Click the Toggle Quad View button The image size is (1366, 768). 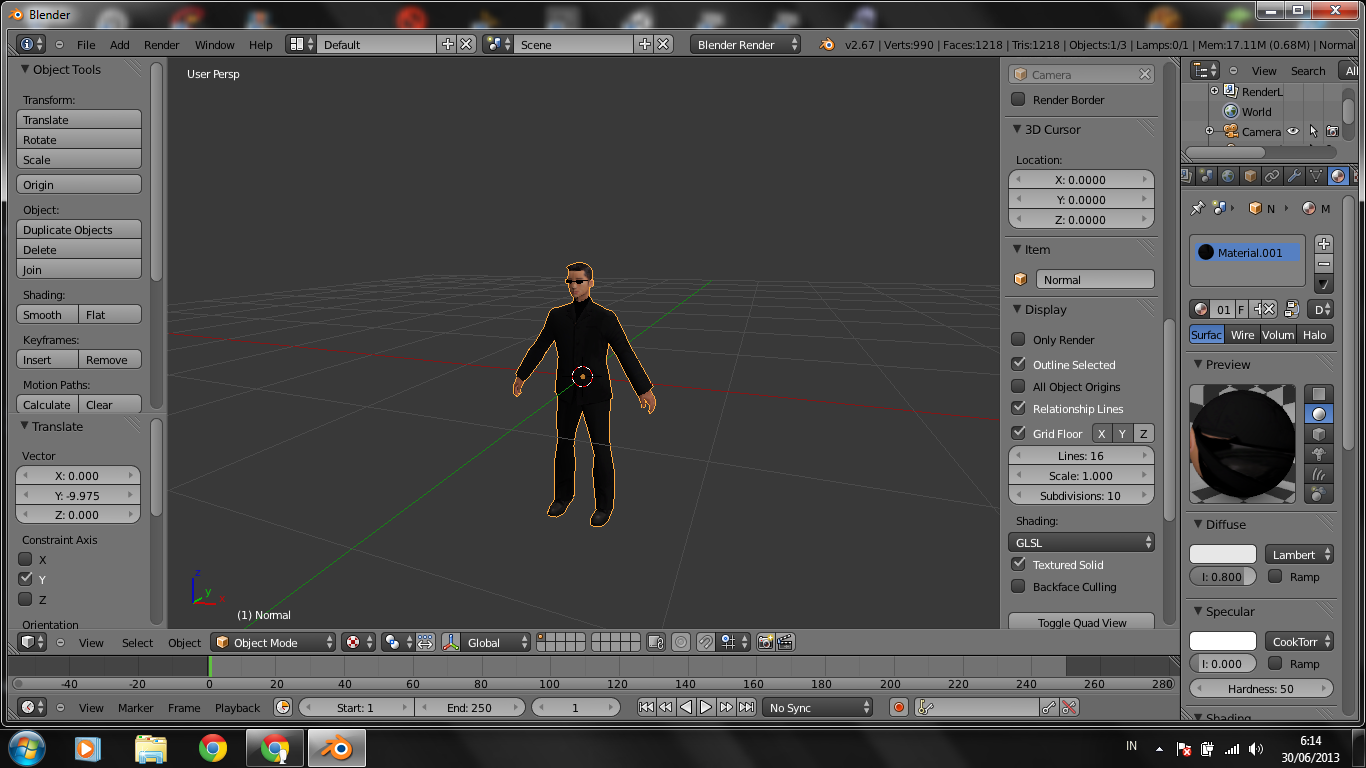pos(1081,623)
